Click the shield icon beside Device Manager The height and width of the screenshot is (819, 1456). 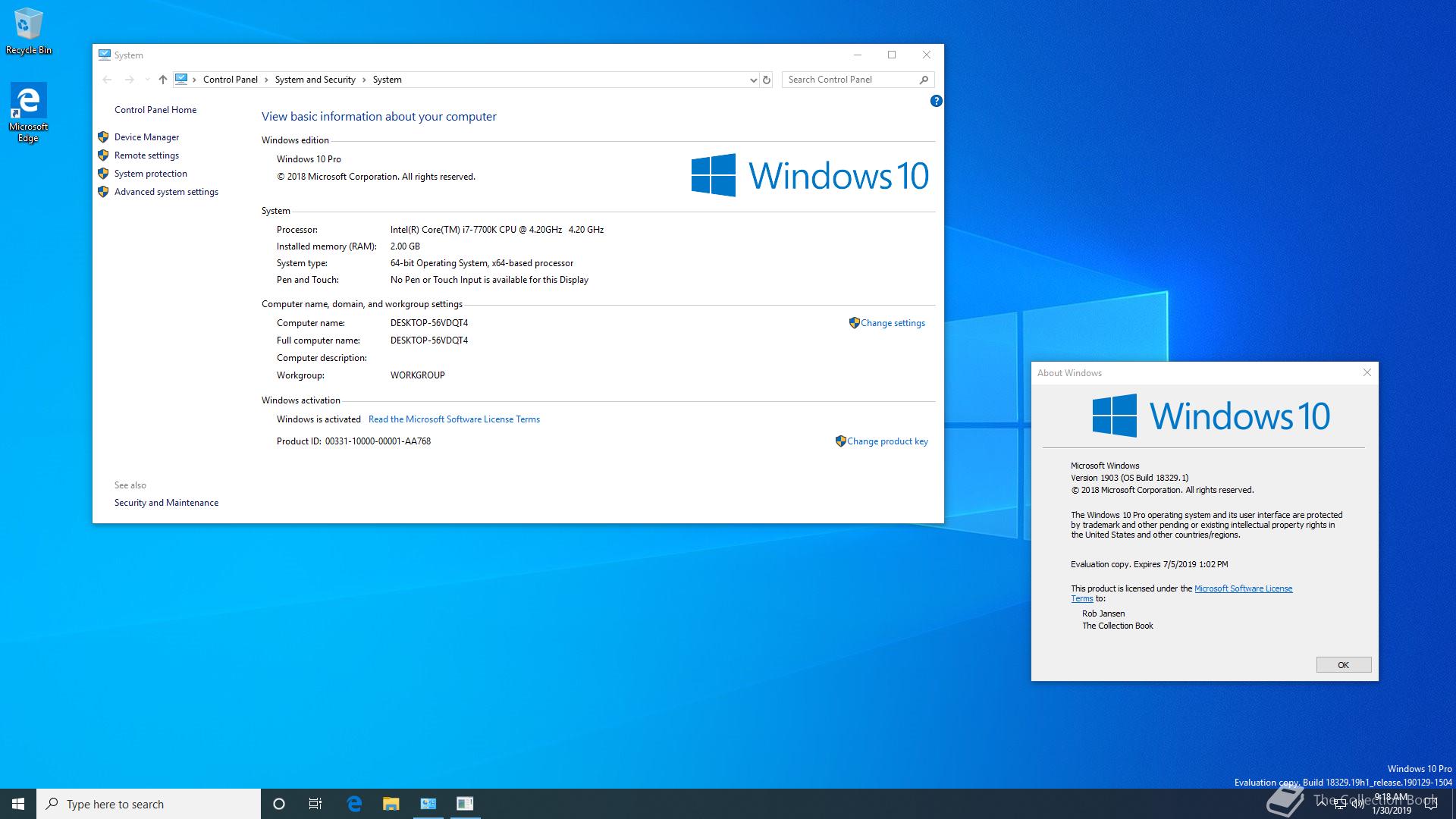[x=103, y=137]
